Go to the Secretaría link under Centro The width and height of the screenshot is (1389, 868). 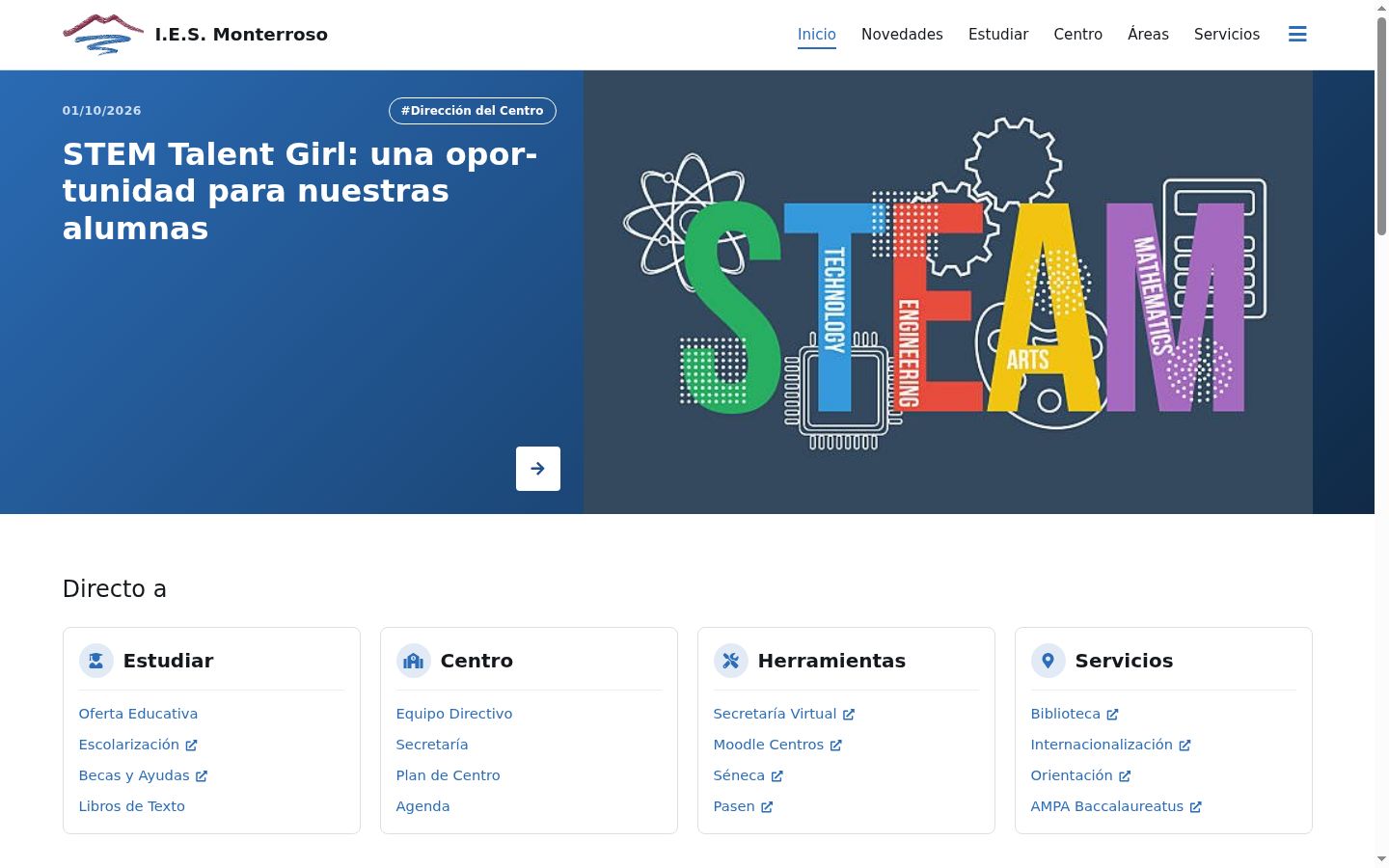pyautogui.click(x=432, y=745)
